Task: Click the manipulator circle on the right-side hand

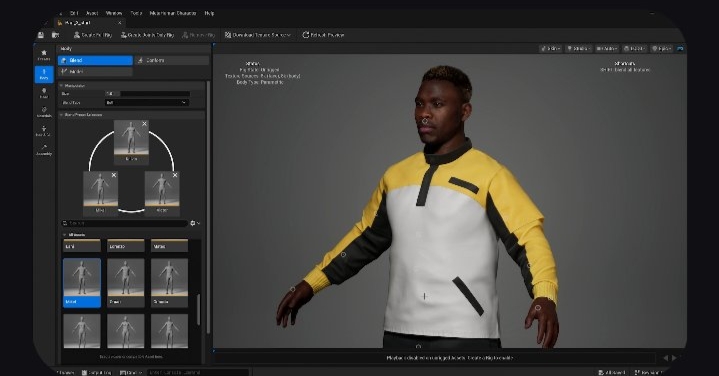Action: click(538, 308)
